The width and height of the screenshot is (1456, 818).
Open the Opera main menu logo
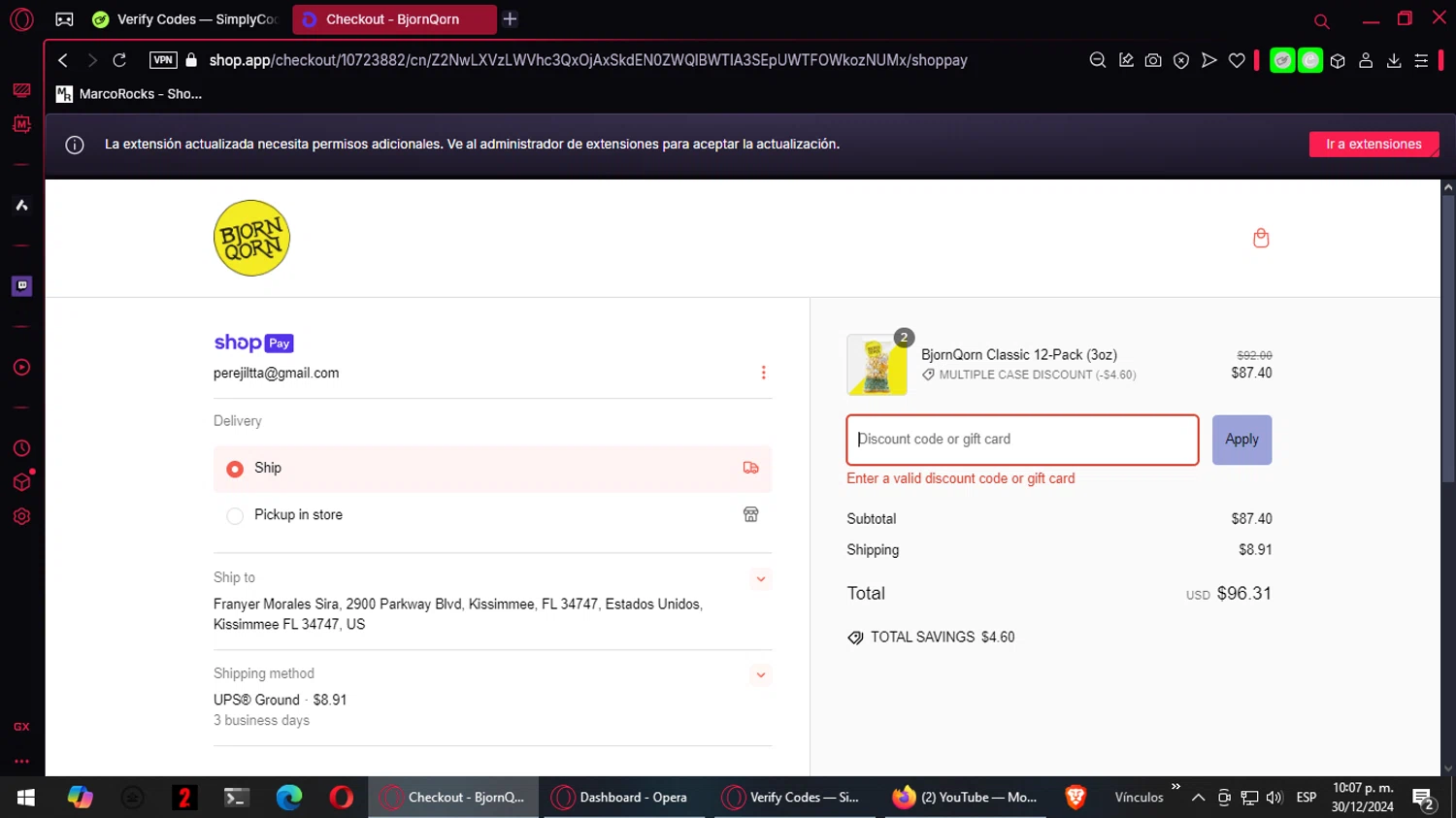coord(21,18)
